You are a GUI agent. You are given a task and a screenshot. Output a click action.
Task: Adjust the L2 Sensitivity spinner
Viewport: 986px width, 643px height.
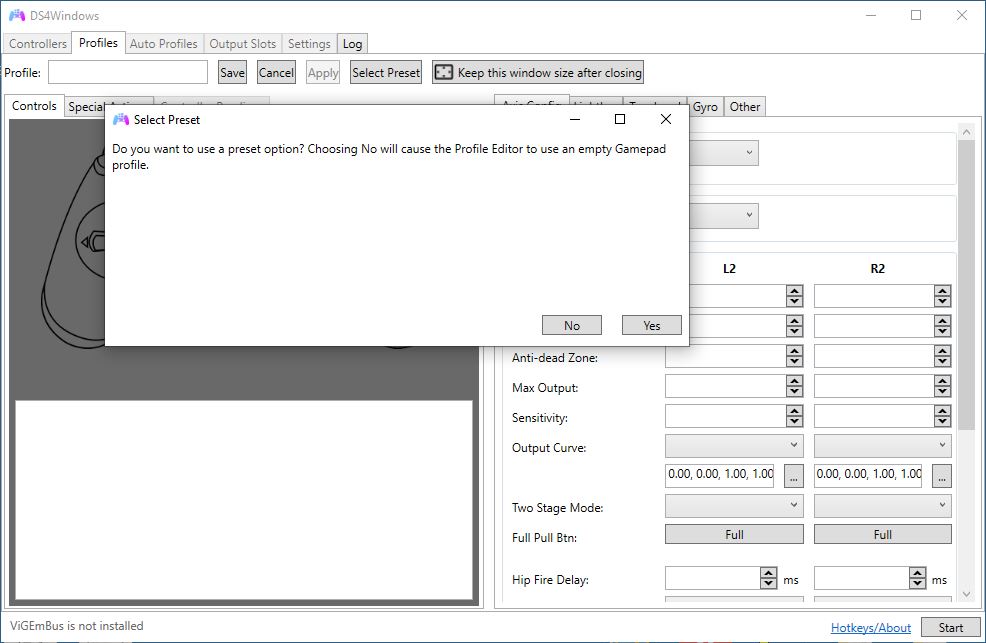(x=794, y=415)
